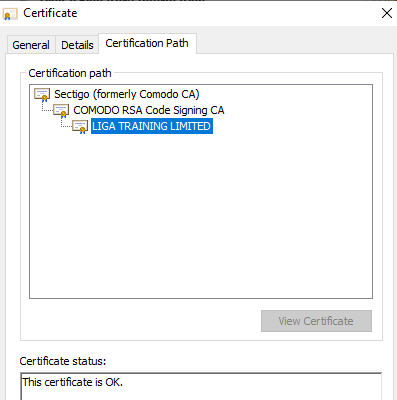Open the Details tab
The height and width of the screenshot is (400, 397).
click(77, 45)
